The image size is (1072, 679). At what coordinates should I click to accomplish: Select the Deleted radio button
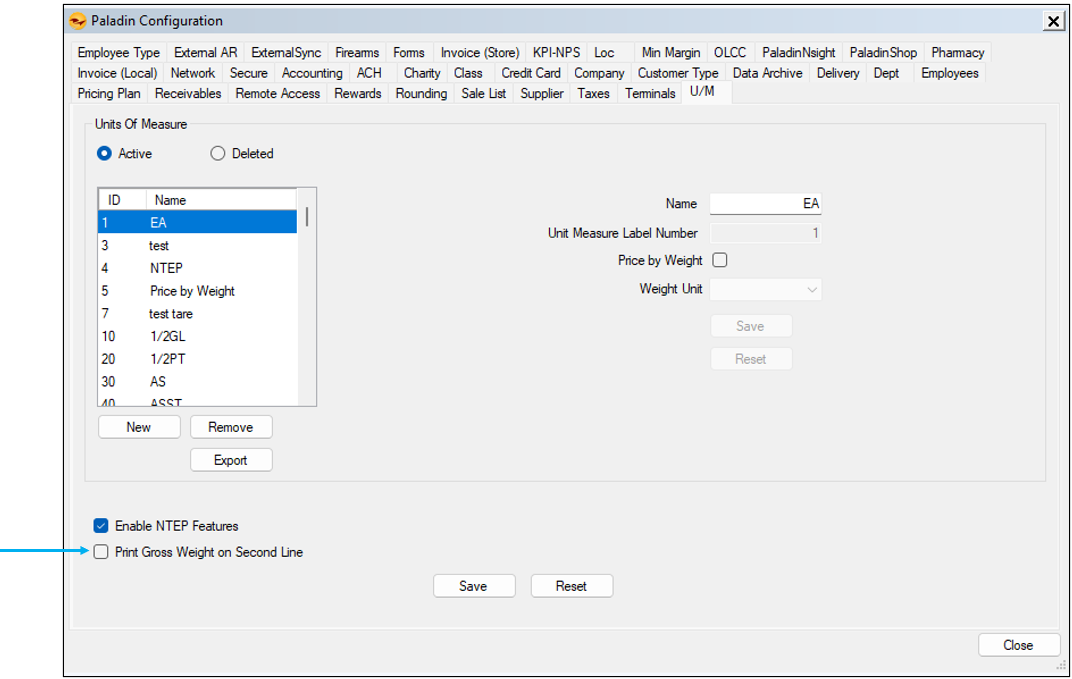pos(218,154)
